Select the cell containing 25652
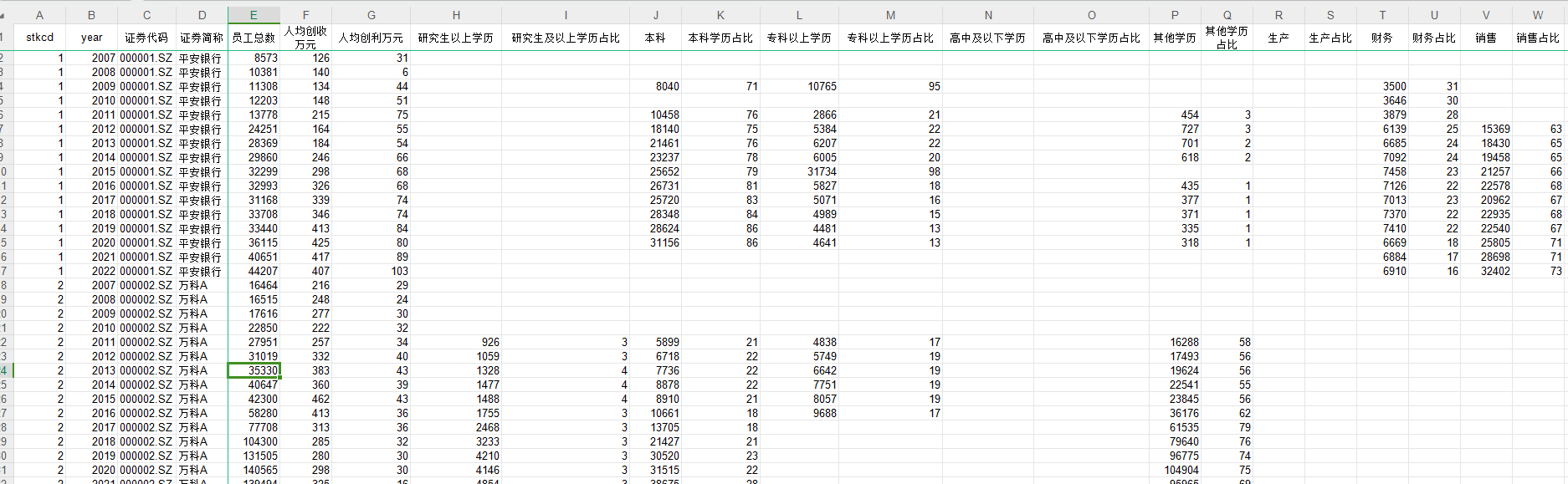This screenshot has height=484, width=1568. pos(655,171)
